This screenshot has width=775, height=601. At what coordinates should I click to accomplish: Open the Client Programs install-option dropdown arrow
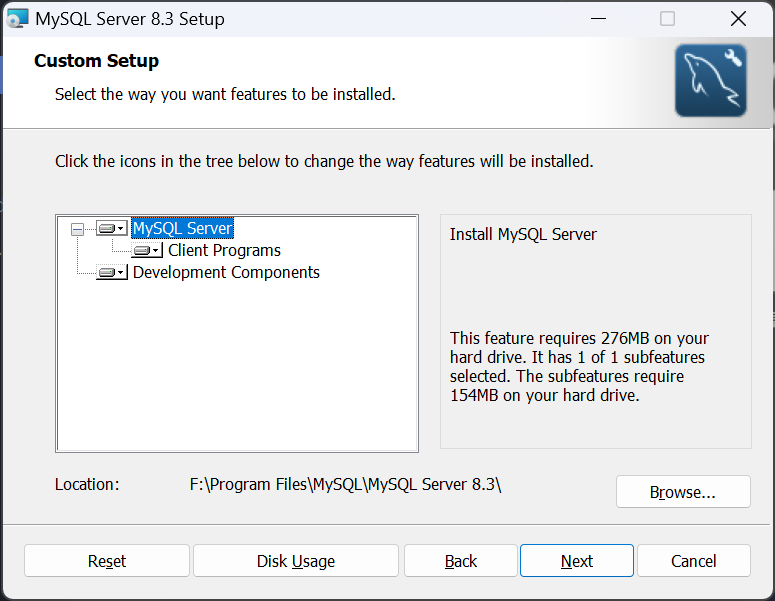point(156,251)
